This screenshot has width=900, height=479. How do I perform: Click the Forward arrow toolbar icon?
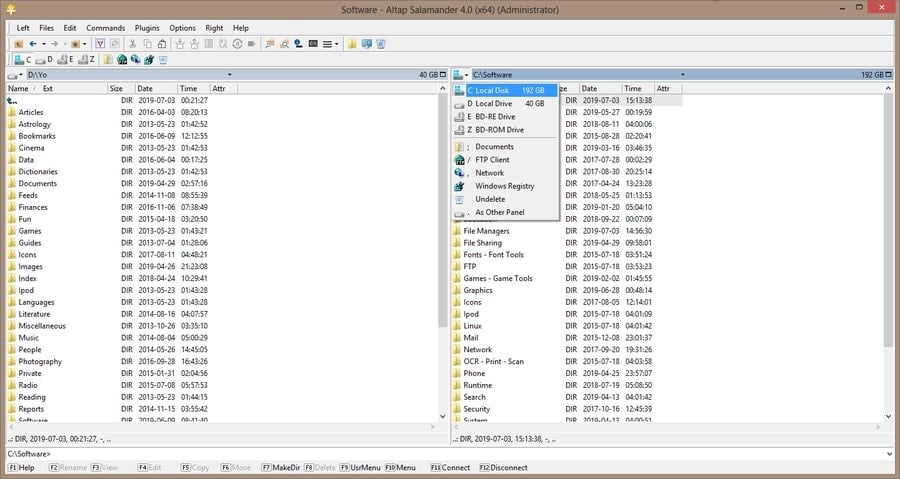[x=54, y=44]
